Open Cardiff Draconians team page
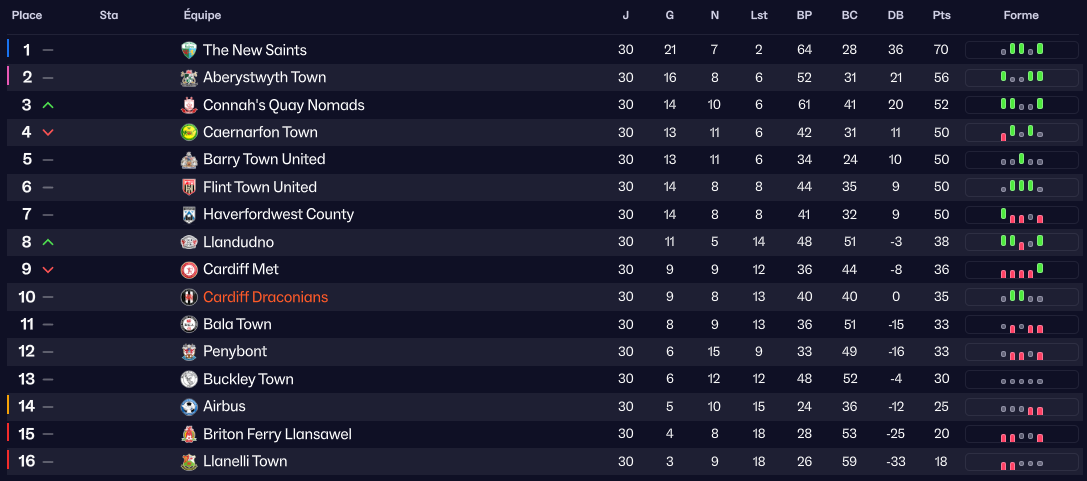 point(265,297)
